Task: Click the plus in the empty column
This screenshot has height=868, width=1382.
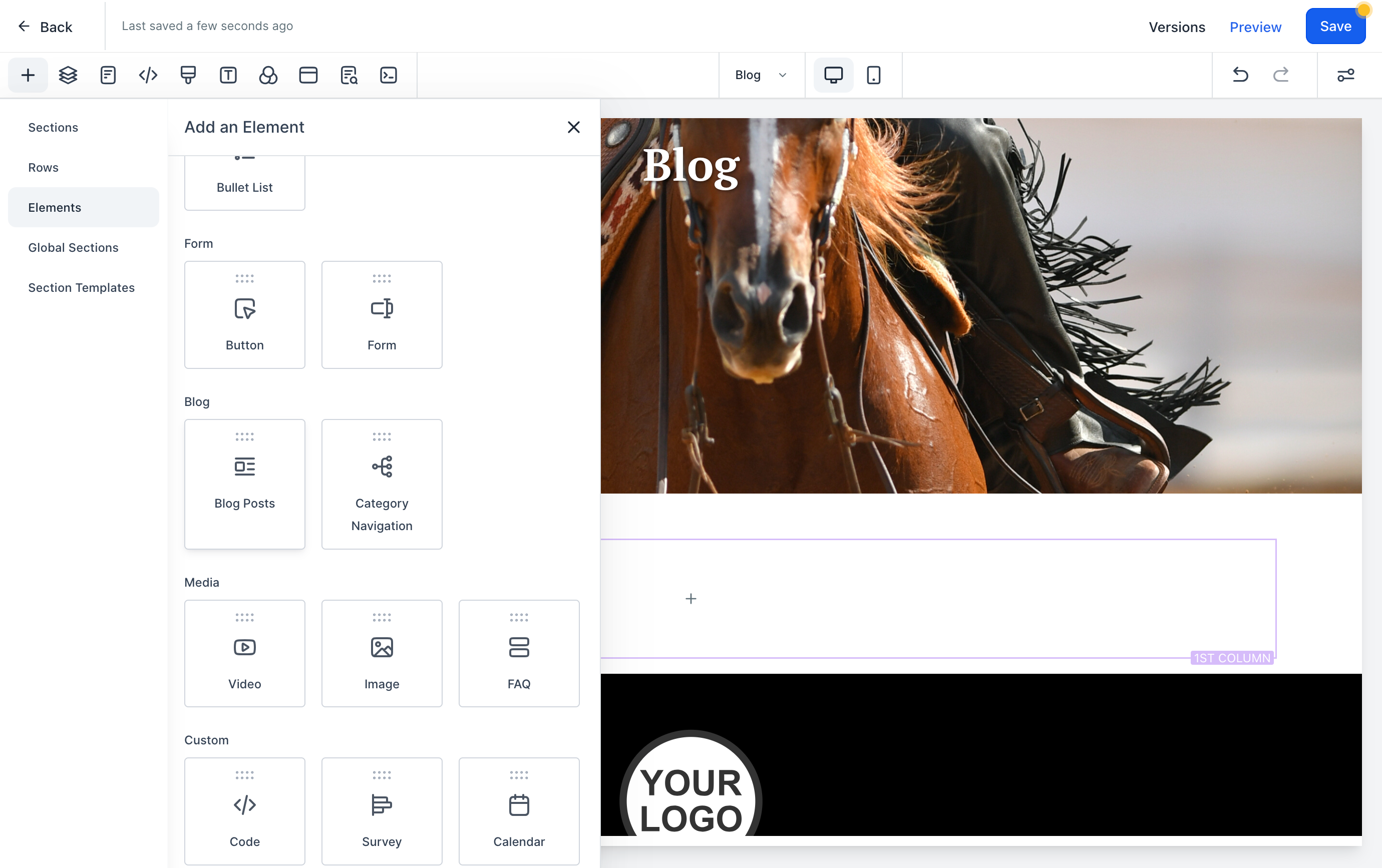Action: coord(691,599)
